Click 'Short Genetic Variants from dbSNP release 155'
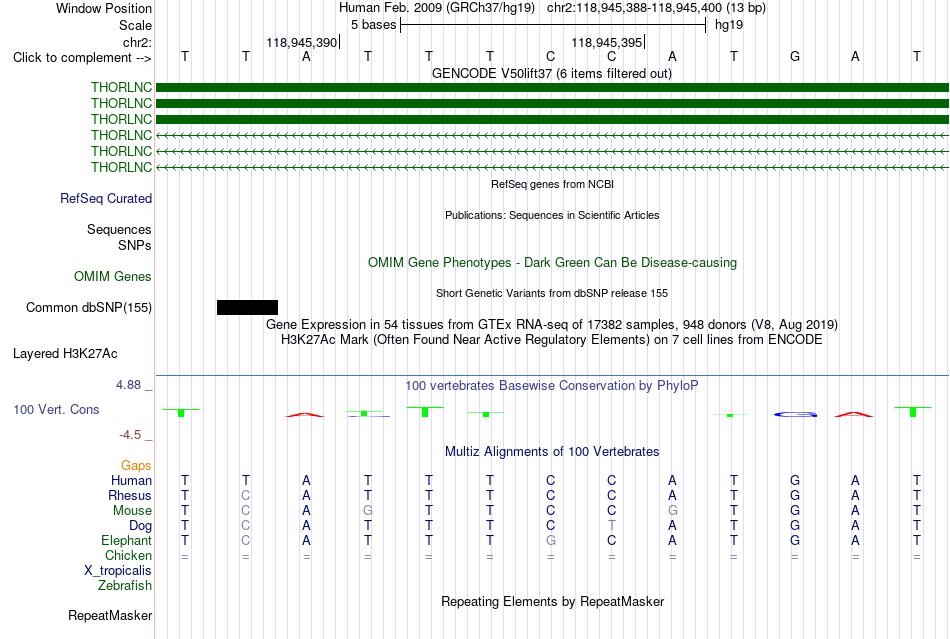This screenshot has width=950, height=639. (x=552, y=293)
